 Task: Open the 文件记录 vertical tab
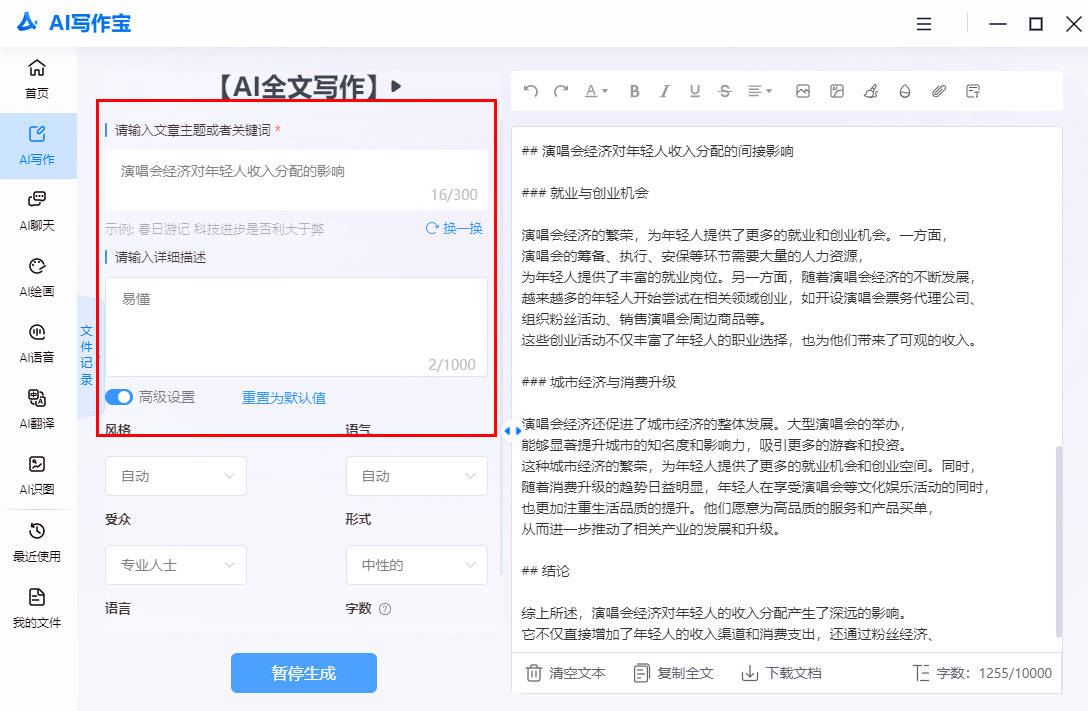tap(87, 352)
